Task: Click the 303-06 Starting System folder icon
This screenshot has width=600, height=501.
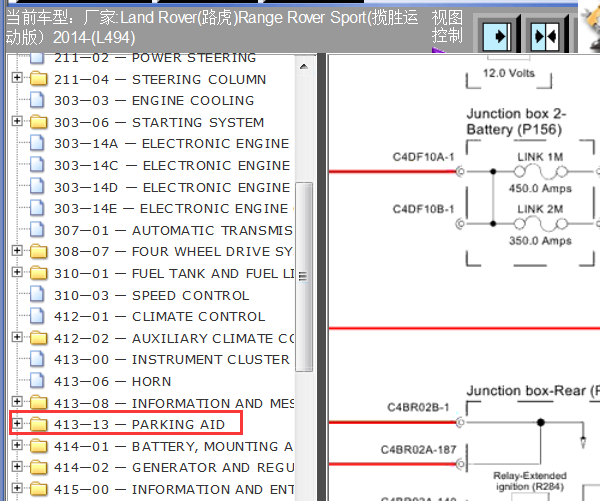Action: pyautogui.click(x=39, y=122)
